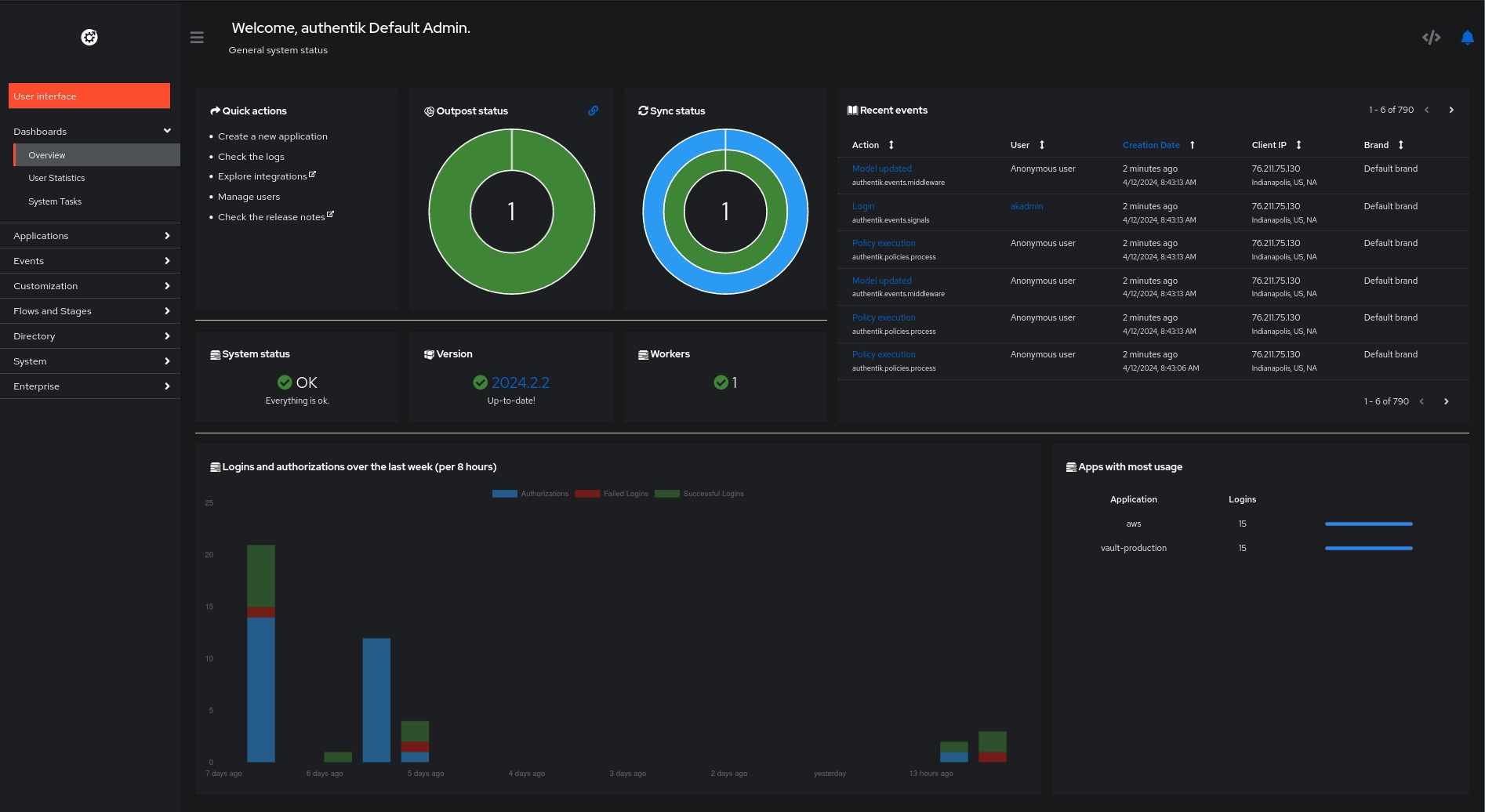Image resolution: width=1485 pixels, height=812 pixels.
Task: Click the authentik logo in the sidebar
Action: 89,37
